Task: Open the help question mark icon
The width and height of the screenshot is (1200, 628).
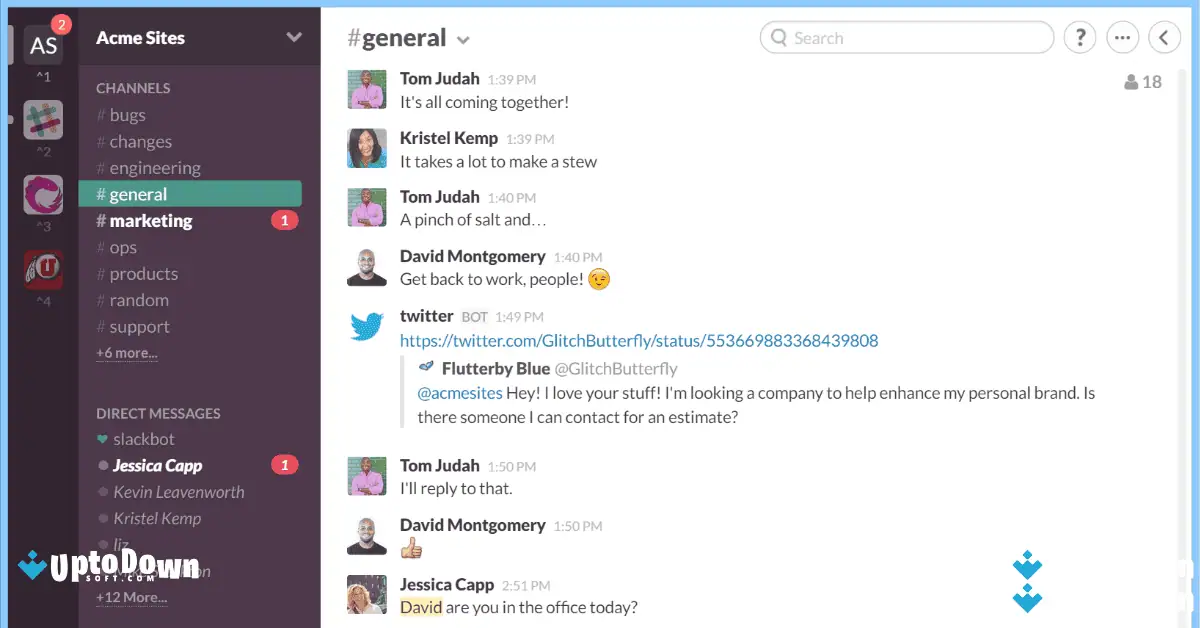Action: coord(1079,37)
